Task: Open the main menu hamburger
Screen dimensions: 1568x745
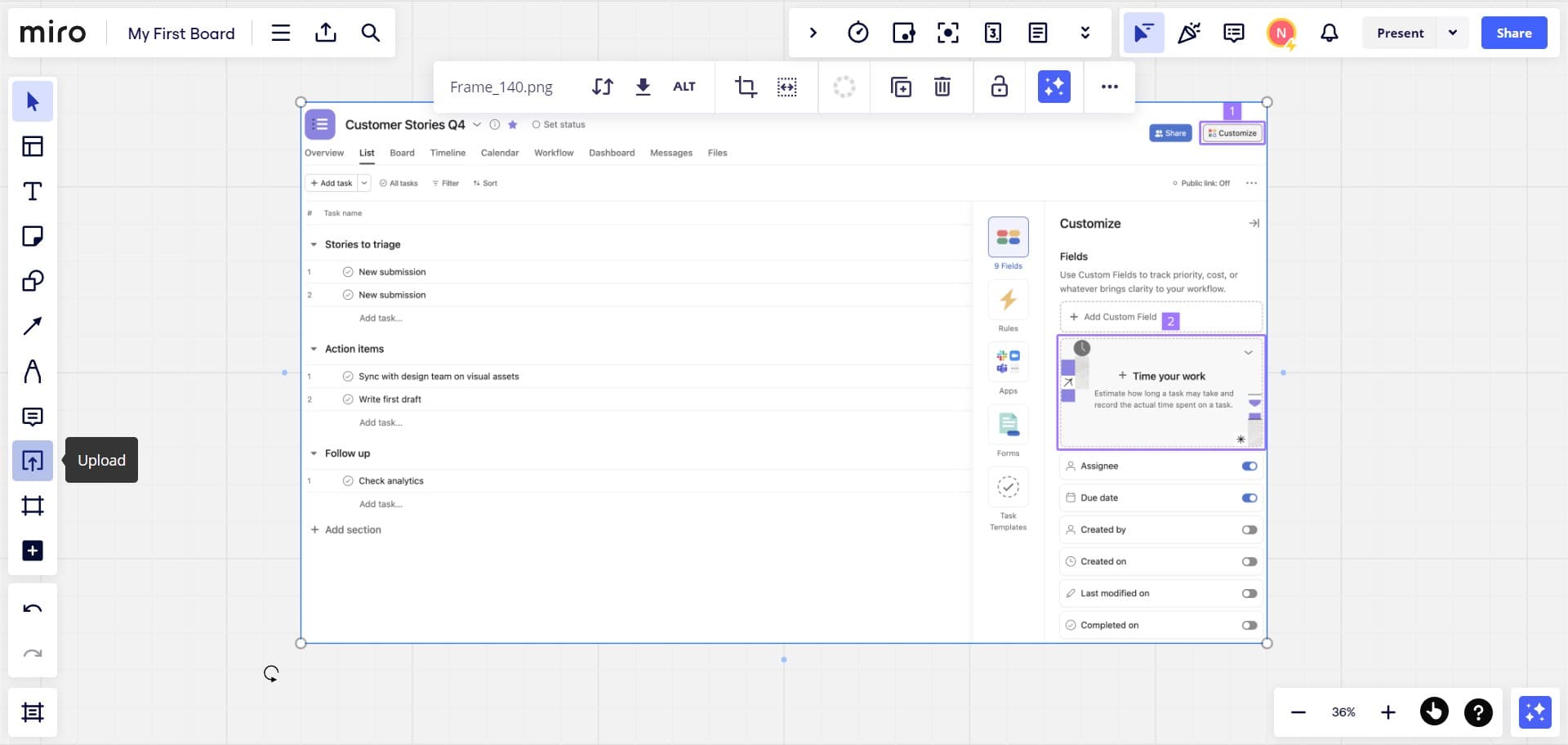Action: pyautogui.click(x=280, y=33)
